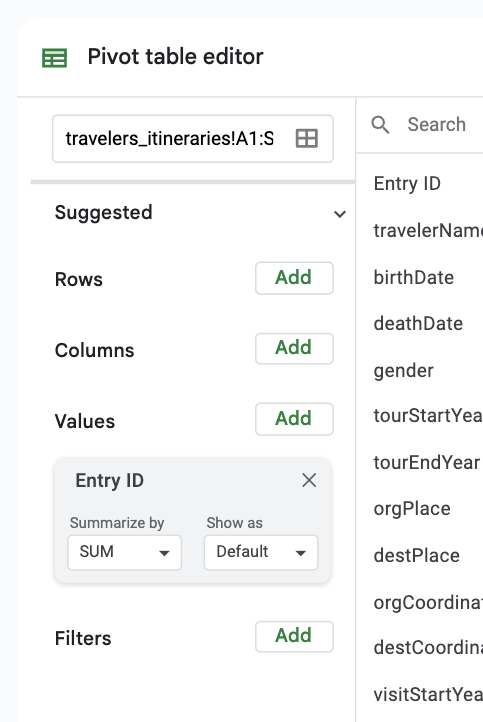Click the data range input field

(x=192, y=139)
